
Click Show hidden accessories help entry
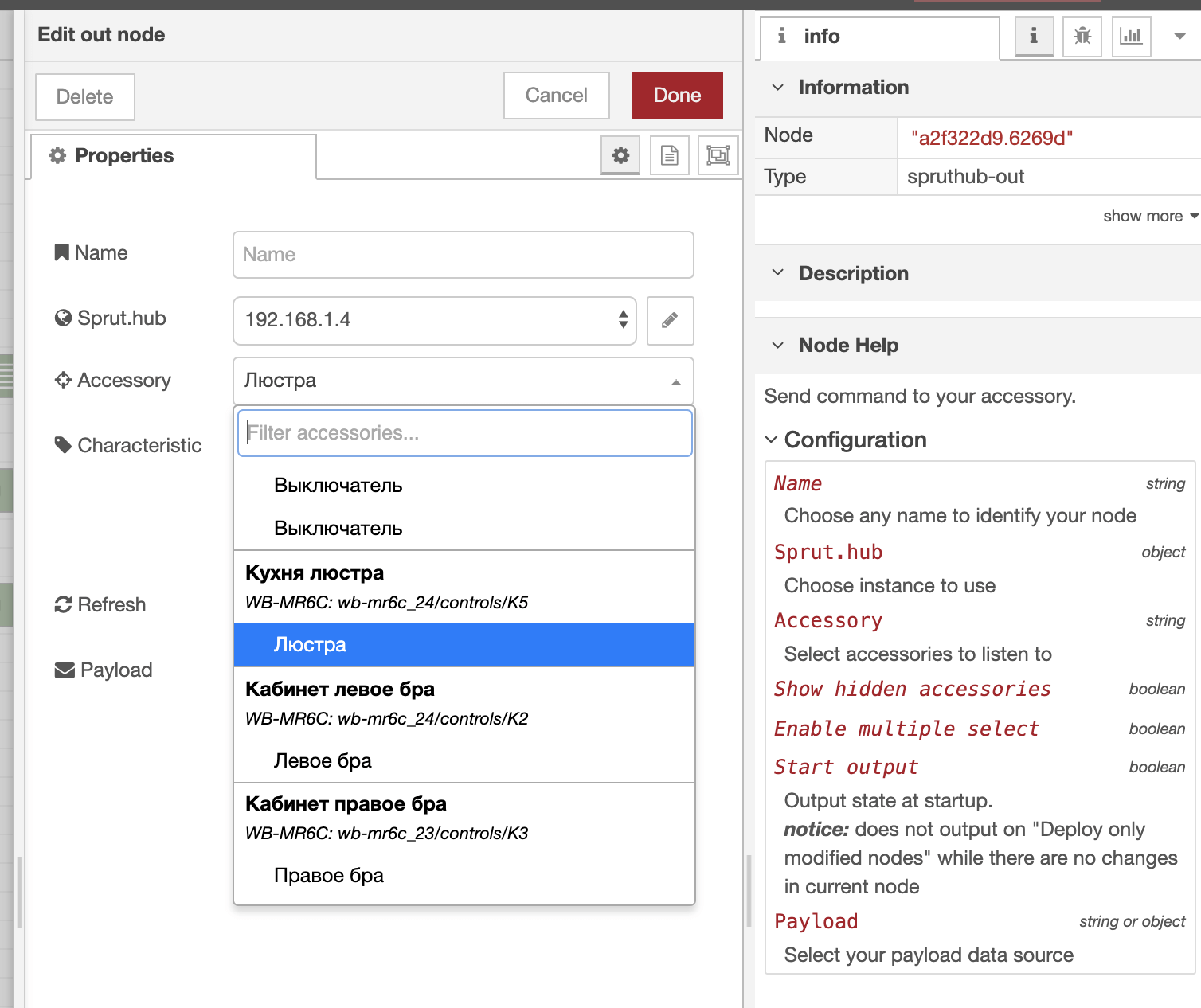click(913, 690)
